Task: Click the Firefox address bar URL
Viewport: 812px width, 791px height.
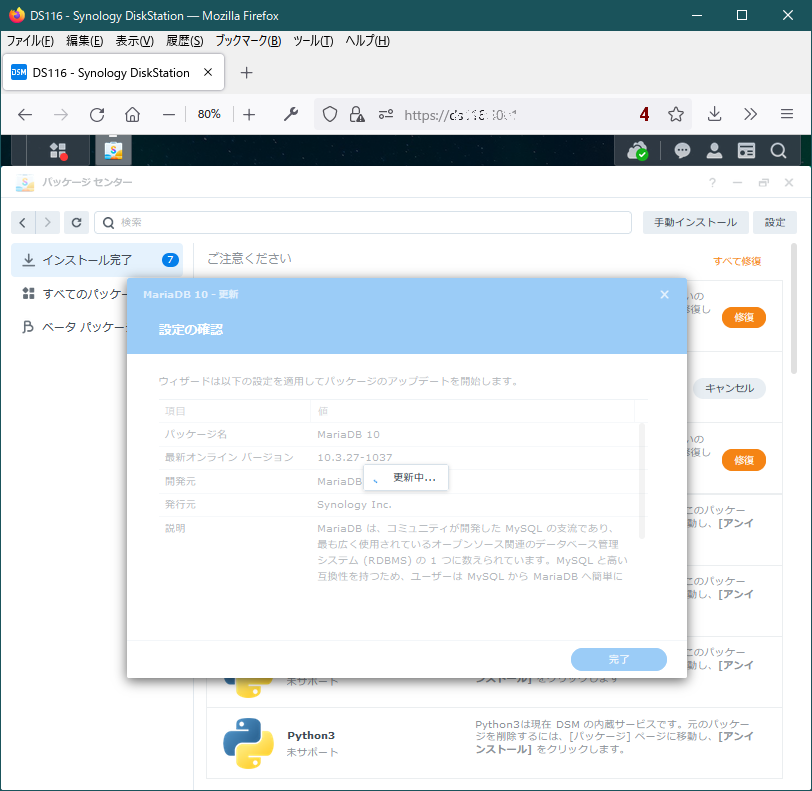Action: click(460, 115)
